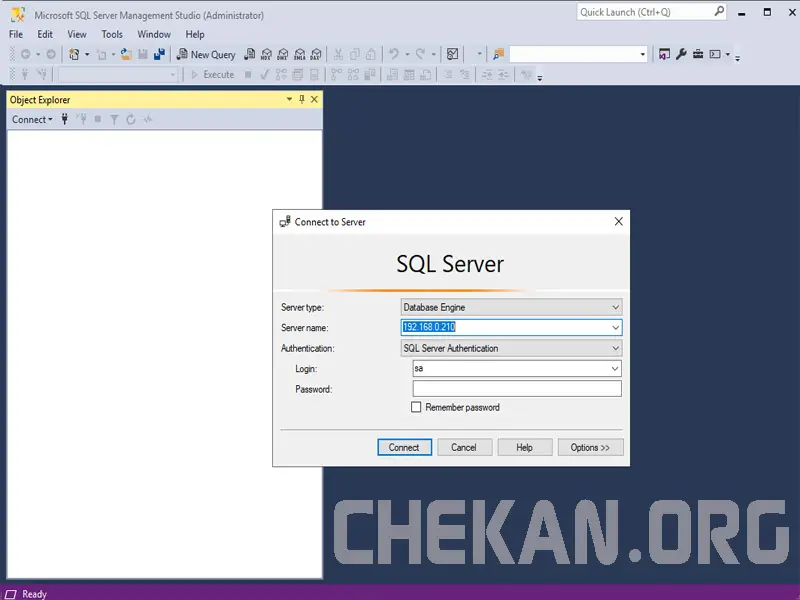Click the New Query toolbar button
The height and width of the screenshot is (600, 800).
click(206, 54)
